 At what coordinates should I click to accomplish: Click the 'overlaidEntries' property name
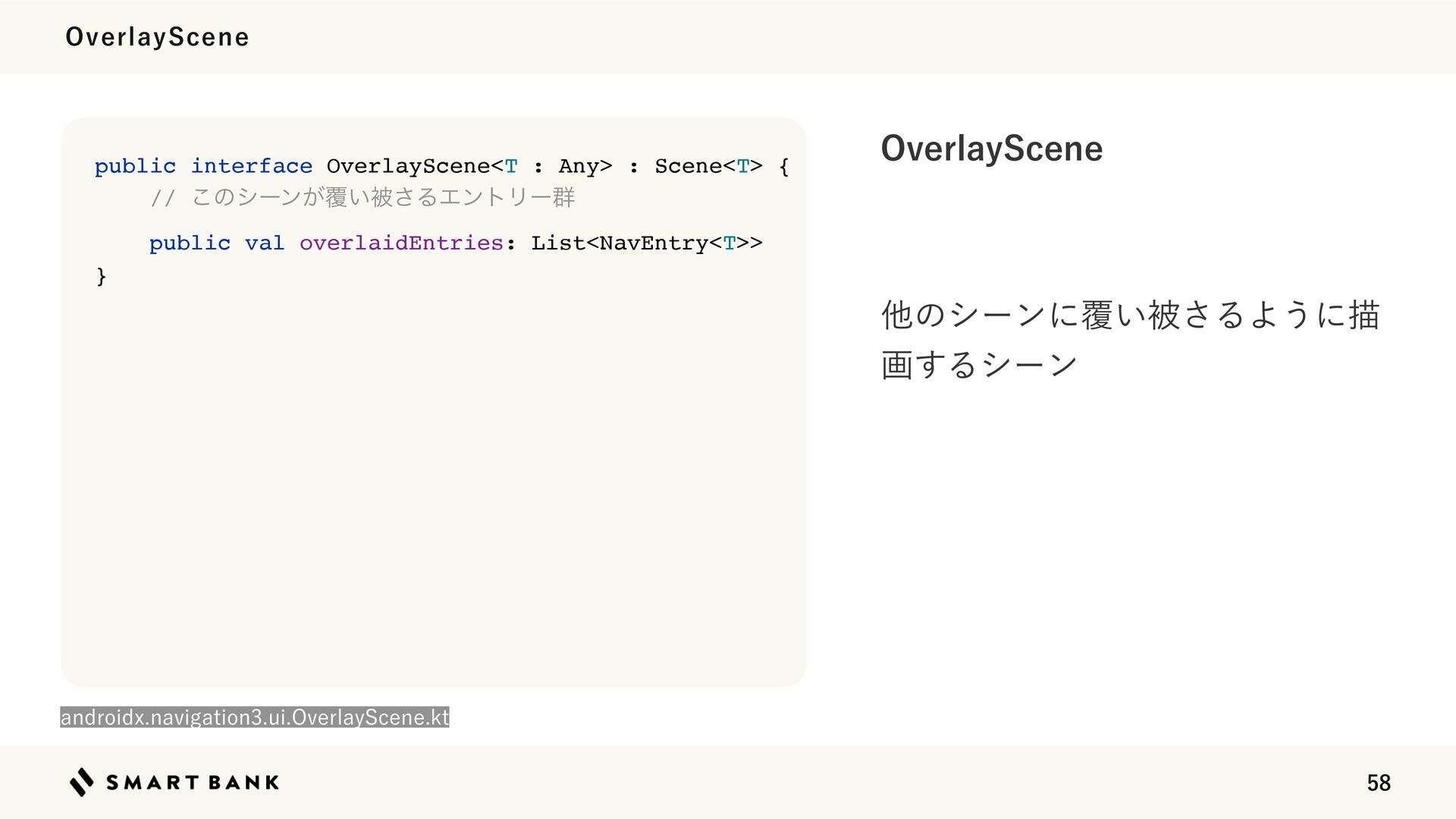pyautogui.click(x=401, y=243)
